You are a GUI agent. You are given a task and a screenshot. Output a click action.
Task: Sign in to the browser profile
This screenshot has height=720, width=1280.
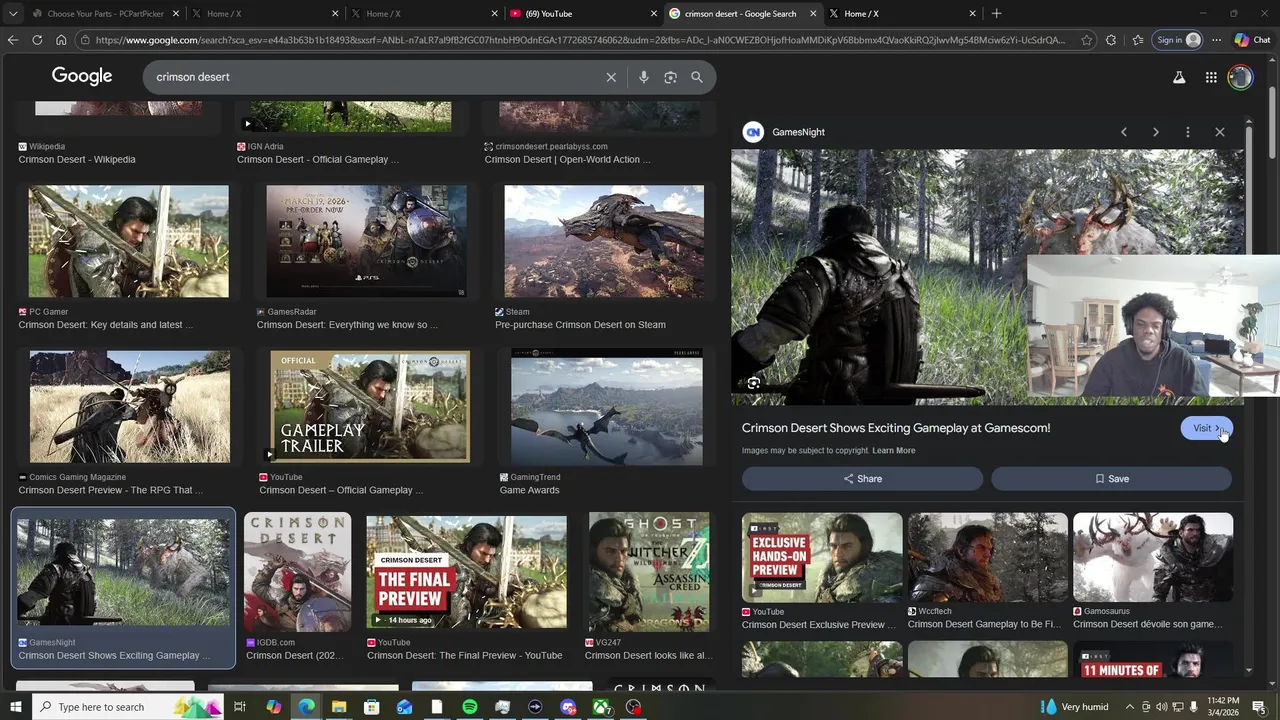pyautogui.click(x=1177, y=40)
